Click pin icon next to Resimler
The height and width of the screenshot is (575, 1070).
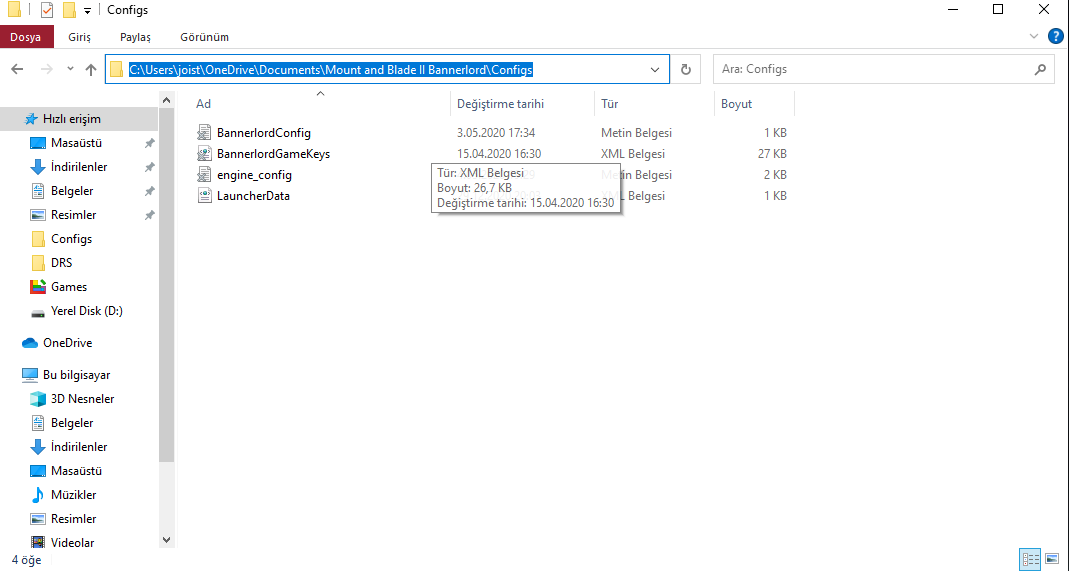coord(149,215)
